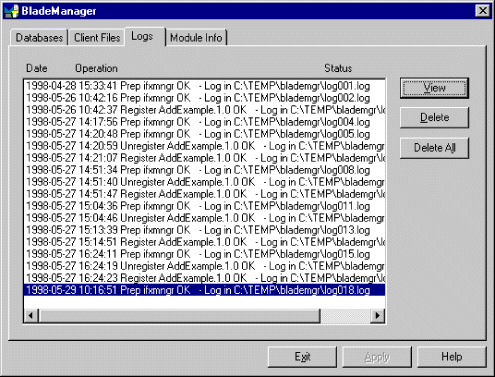Select the Logs tab
Screen dimensions: 495x377
click(144, 36)
